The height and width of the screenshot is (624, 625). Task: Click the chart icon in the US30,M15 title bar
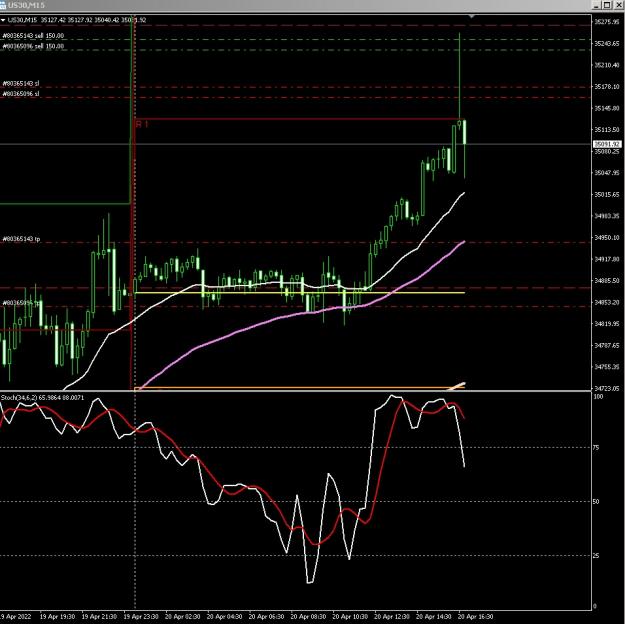pyautogui.click(x=3, y=5)
